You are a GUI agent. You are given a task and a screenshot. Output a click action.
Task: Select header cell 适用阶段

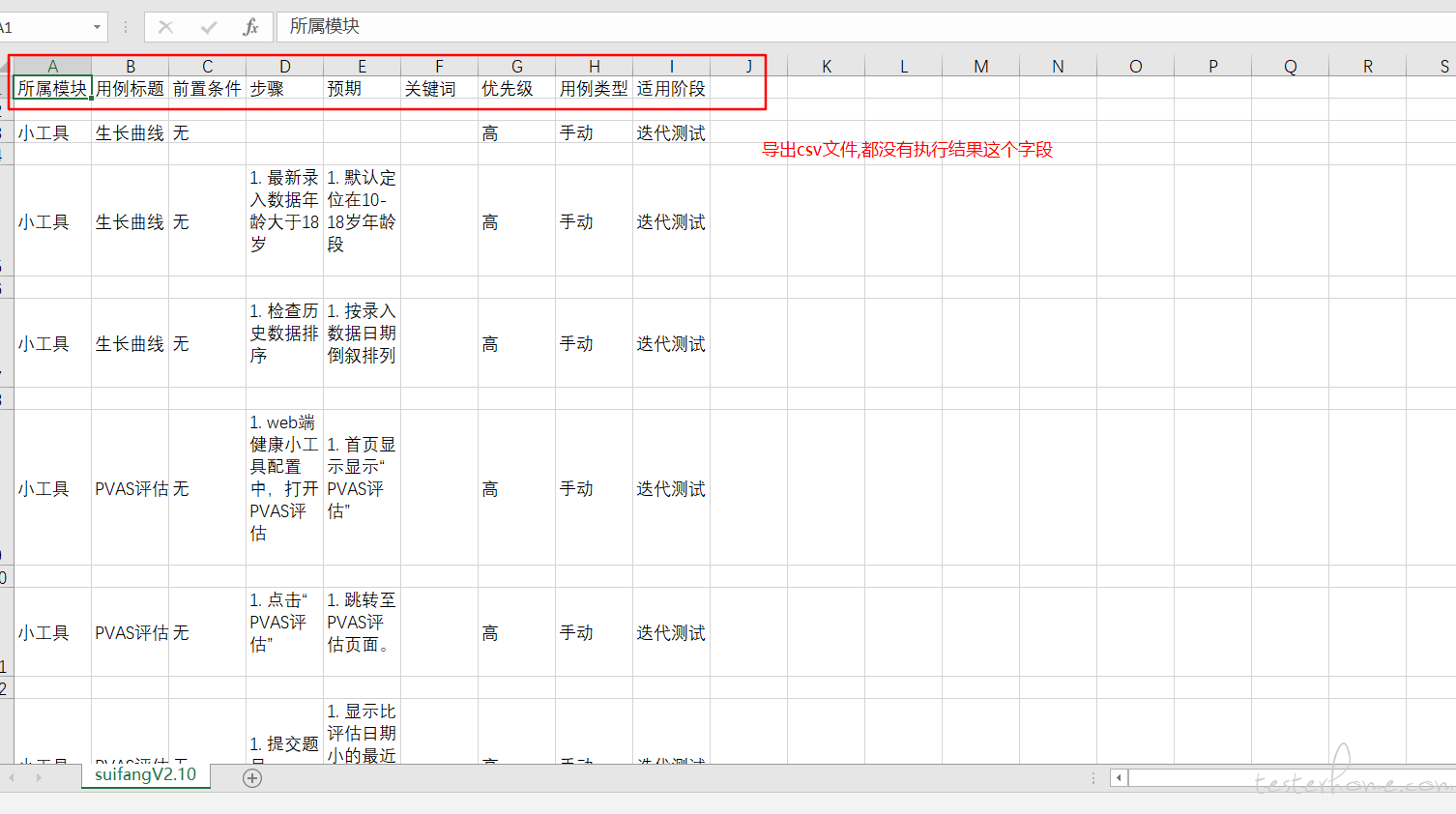pyautogui.click(x=672, y=88)
